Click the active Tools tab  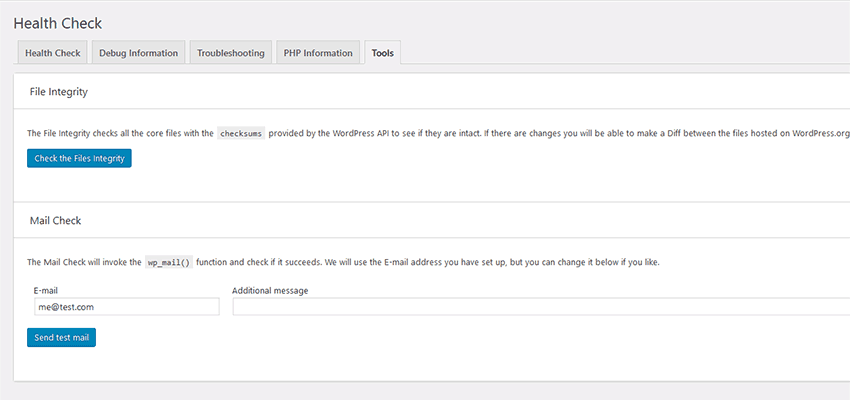pos(381,53)
